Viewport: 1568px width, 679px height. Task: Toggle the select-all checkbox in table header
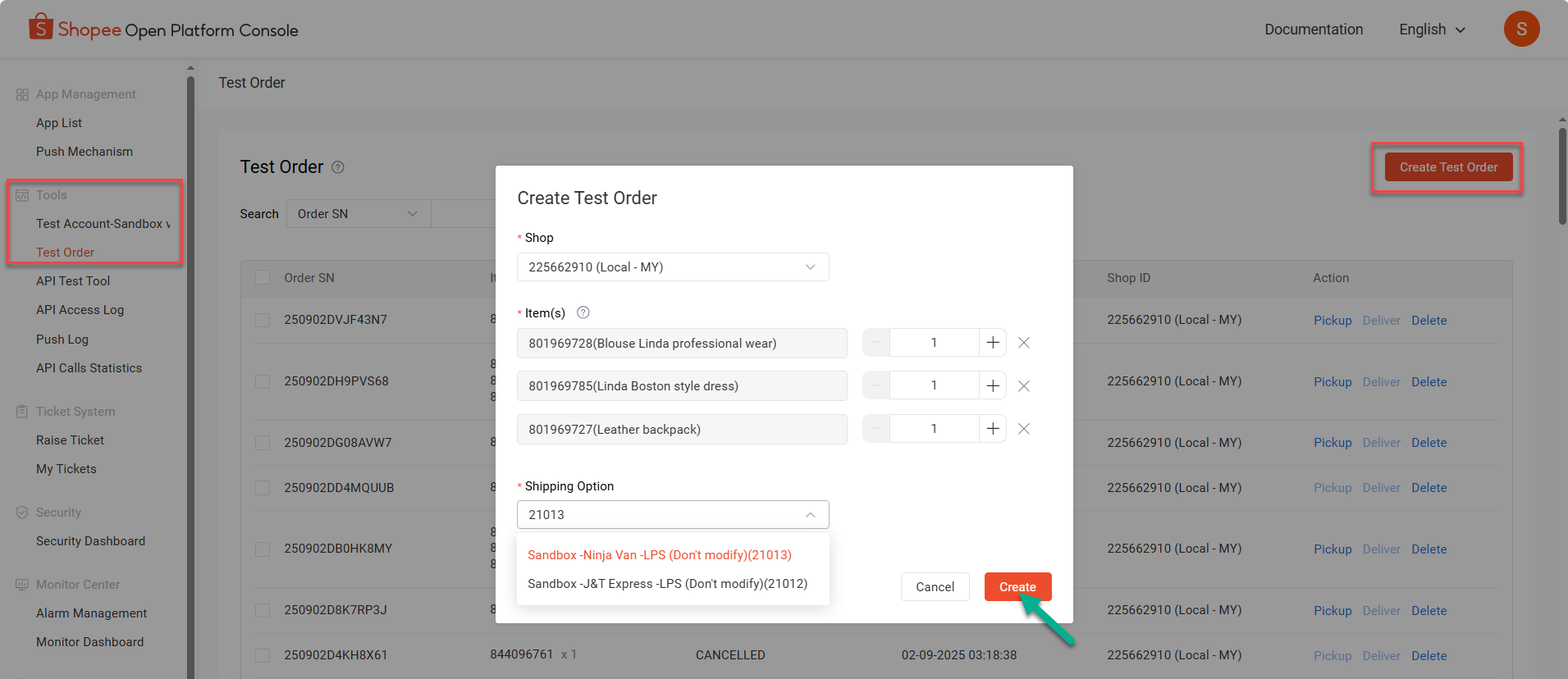click(x=263, y=278)
